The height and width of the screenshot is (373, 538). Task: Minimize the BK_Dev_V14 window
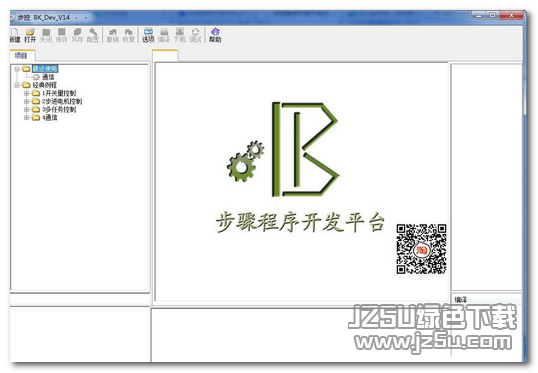point(479,15)
